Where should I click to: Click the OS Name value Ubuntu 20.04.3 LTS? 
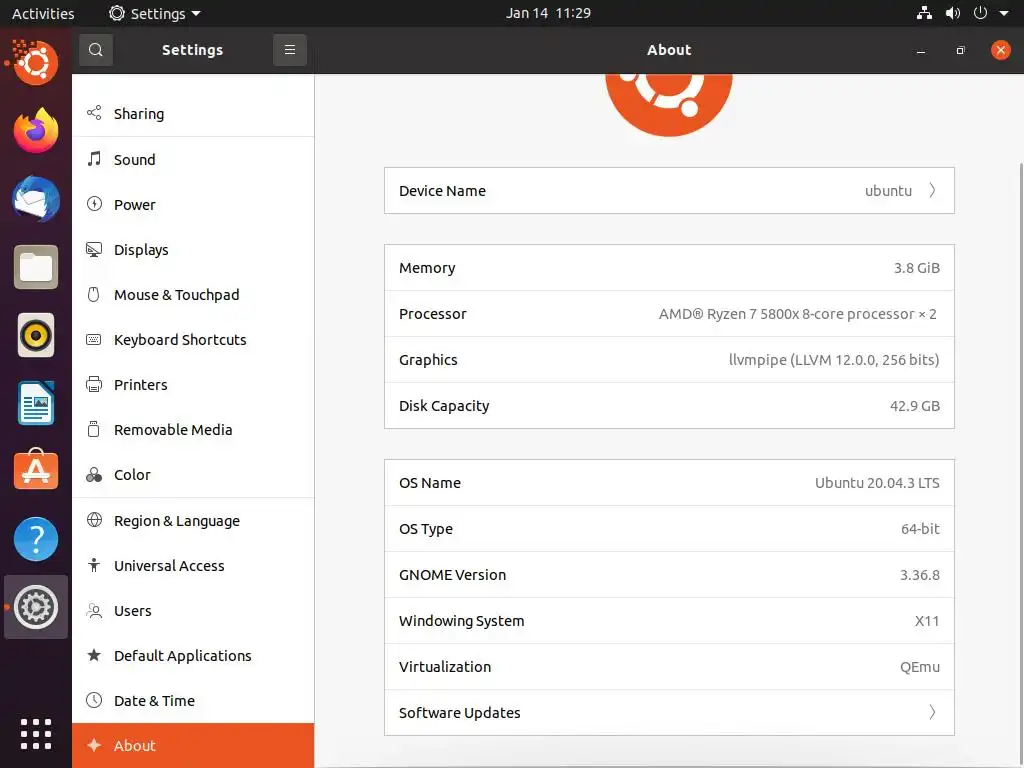(877, 483)
